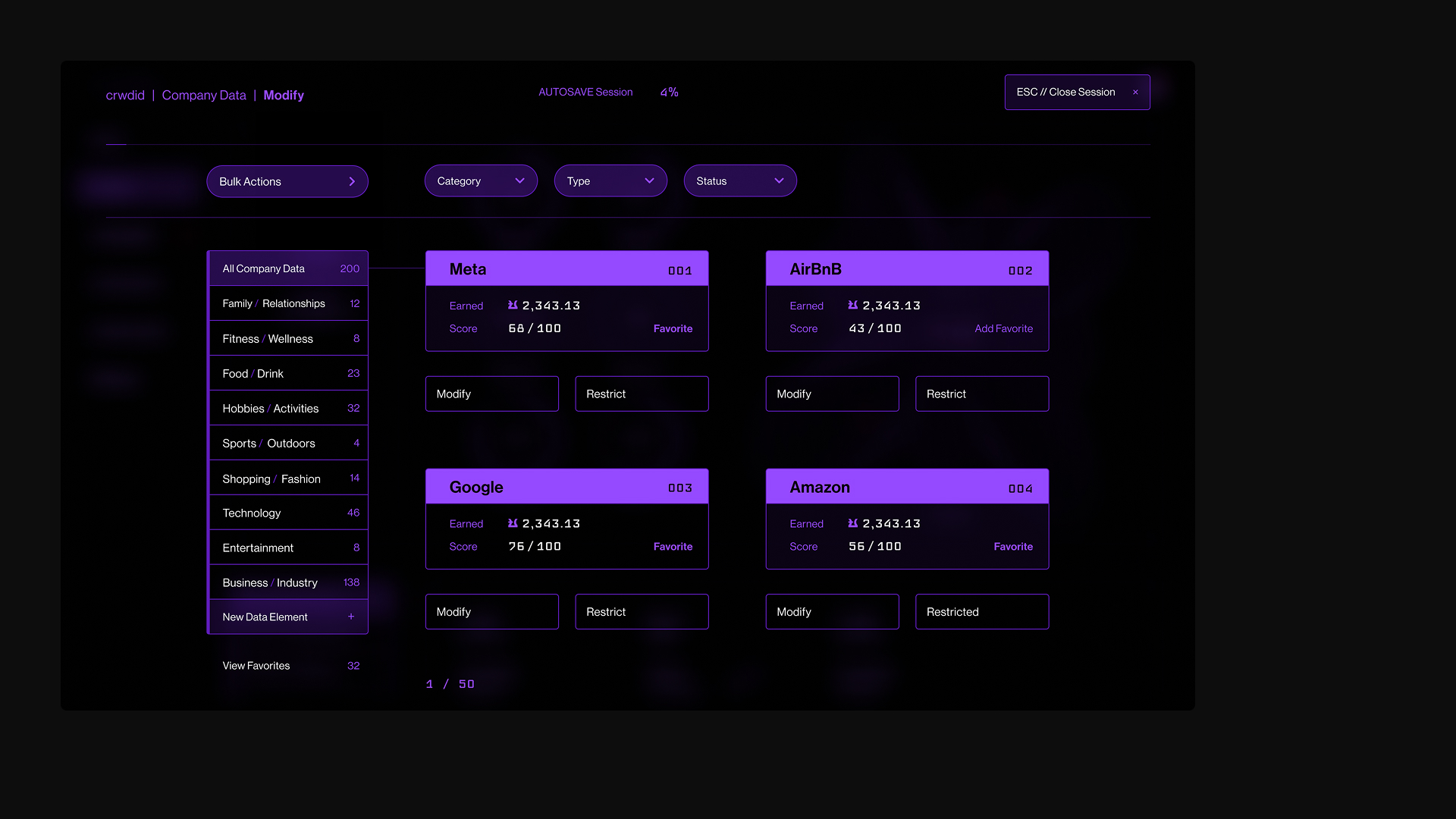
Task: Click the currency icon in AirBnB card
Action: [853, 305]
